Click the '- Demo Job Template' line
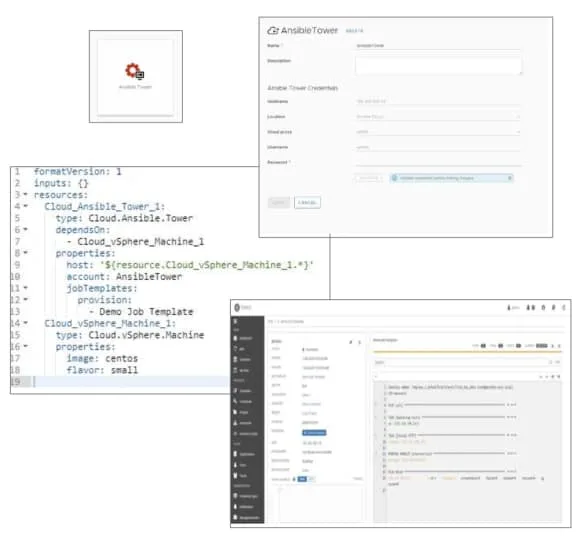 pos(141,312)
